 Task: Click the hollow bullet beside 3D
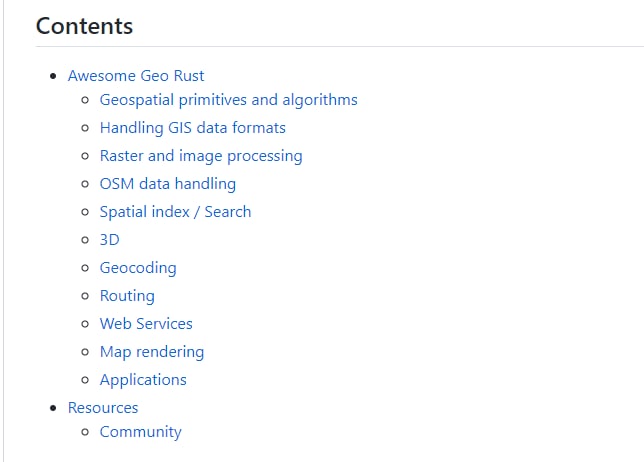pyautogui.click(x=85, y=241)
